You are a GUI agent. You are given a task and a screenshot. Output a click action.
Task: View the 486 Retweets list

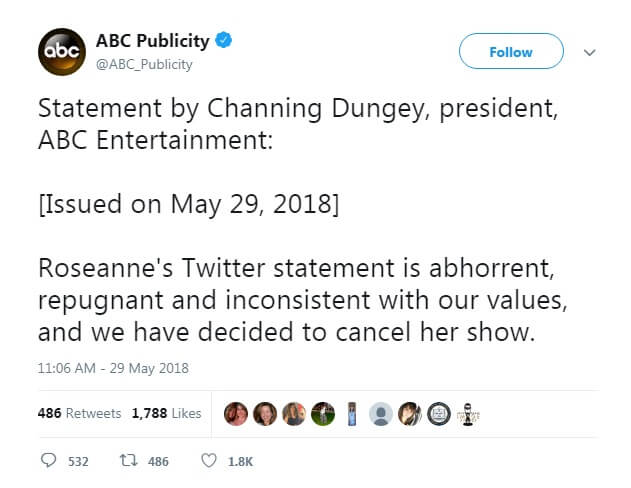coord(79,413)
